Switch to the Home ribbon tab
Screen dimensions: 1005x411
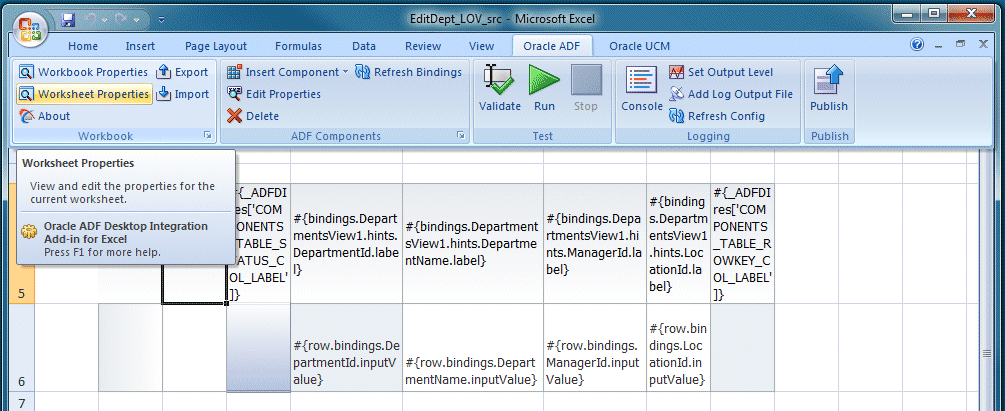click(x=83, y=46)
